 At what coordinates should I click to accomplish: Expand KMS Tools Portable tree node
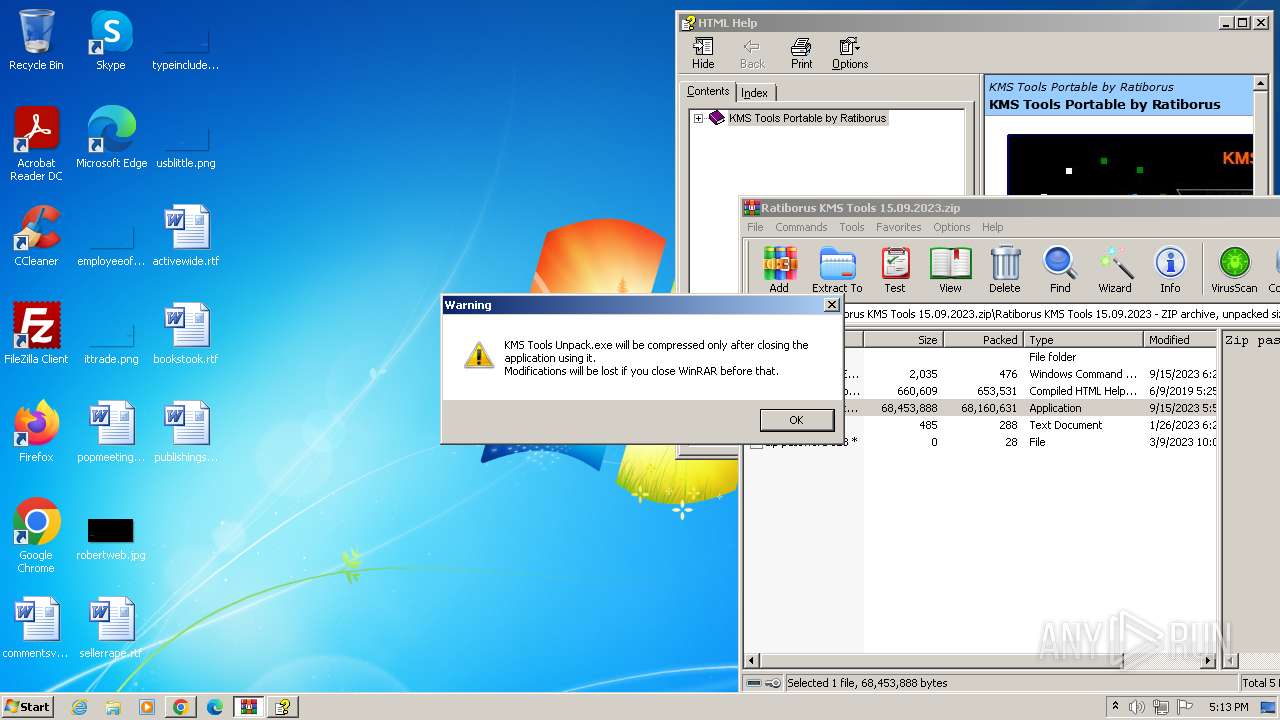[x=698, y=118]
